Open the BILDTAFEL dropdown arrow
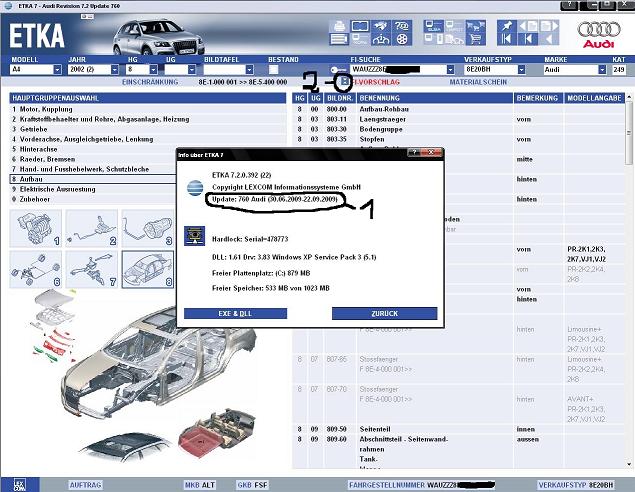The width and height of the screenshot is (635, 492). [249, 70]
